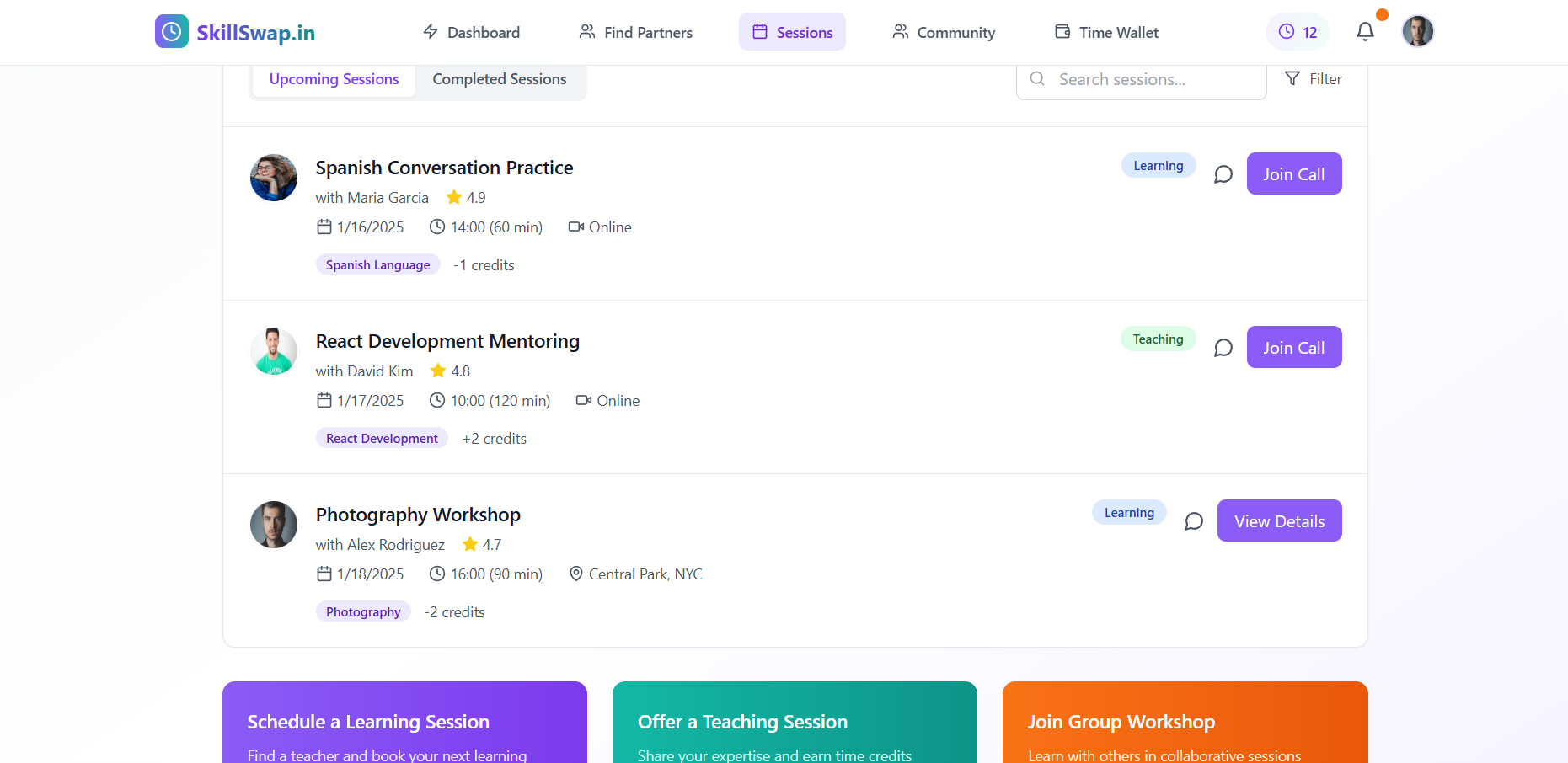
Task: Click location pin beside Central Park, NYC
Action: (576, 574)
